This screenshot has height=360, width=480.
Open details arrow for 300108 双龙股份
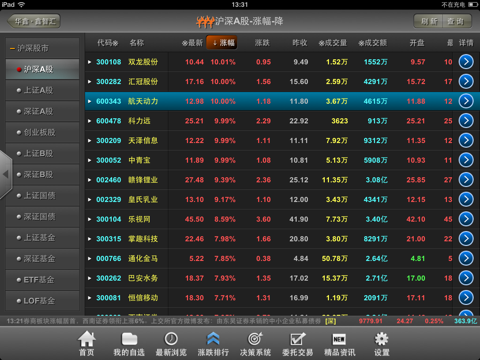466,62
